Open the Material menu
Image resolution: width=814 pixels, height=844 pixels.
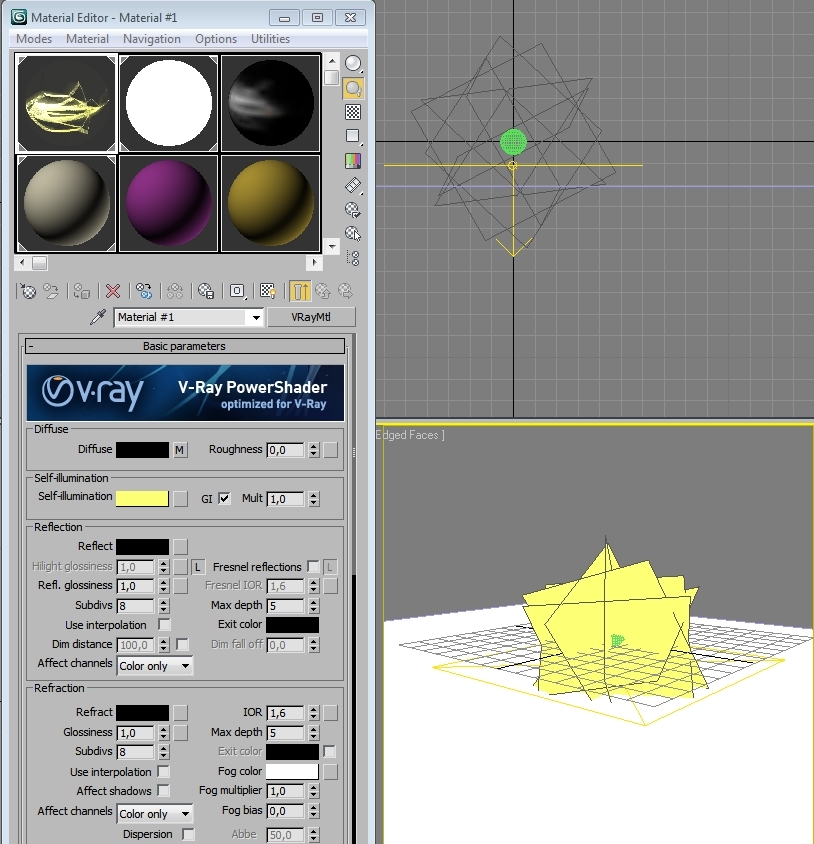click(x=87, y=39)
